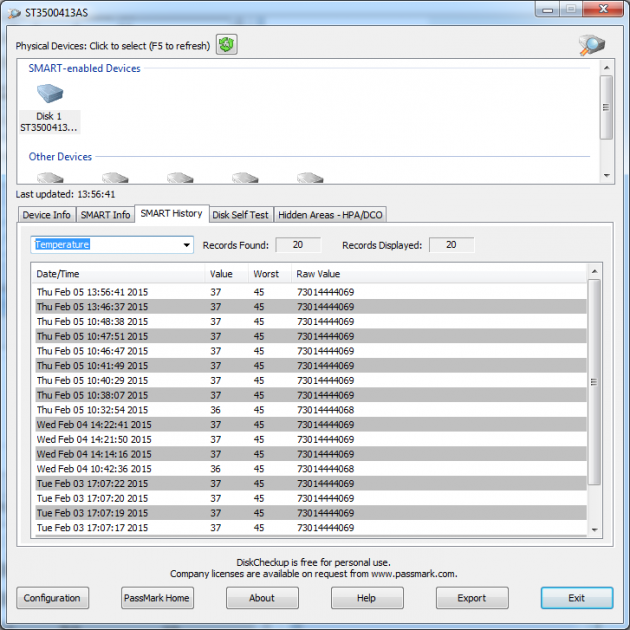Click the Raw Value column header
The width and height of the screenshot is (630, 630).
[x=318, y=274]
